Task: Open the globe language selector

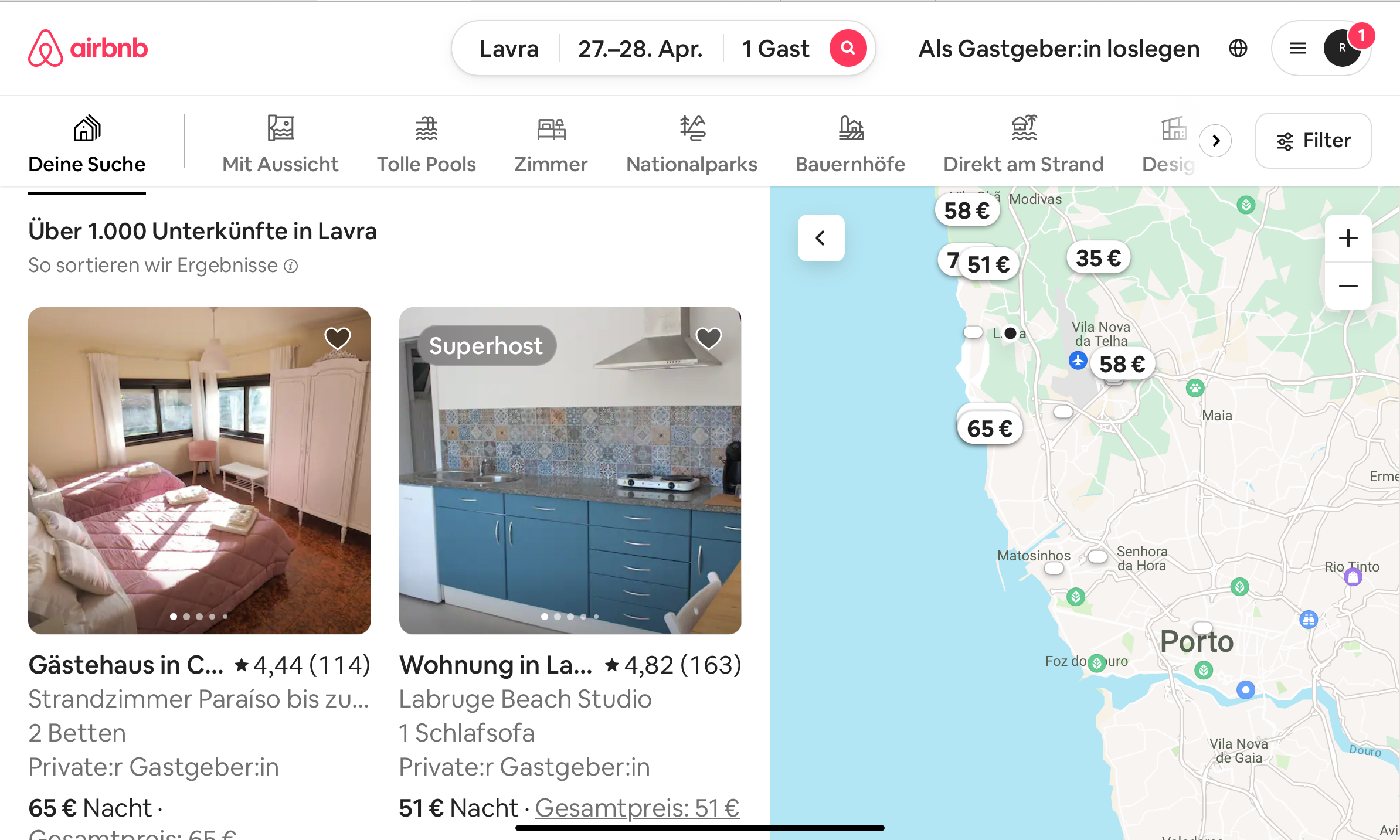Action: [1238, 48]
